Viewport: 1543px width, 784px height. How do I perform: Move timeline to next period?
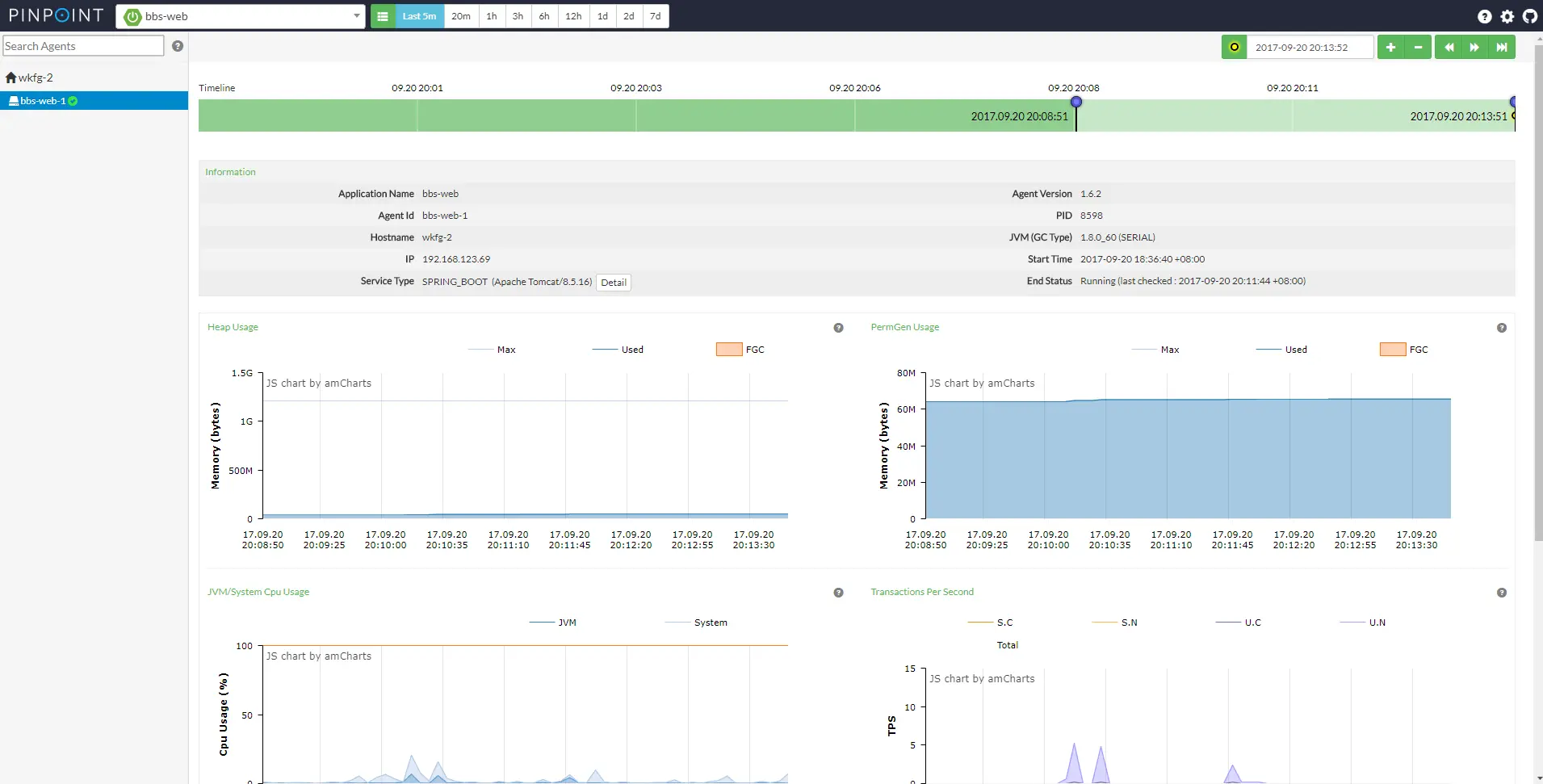click(1474, 47)
